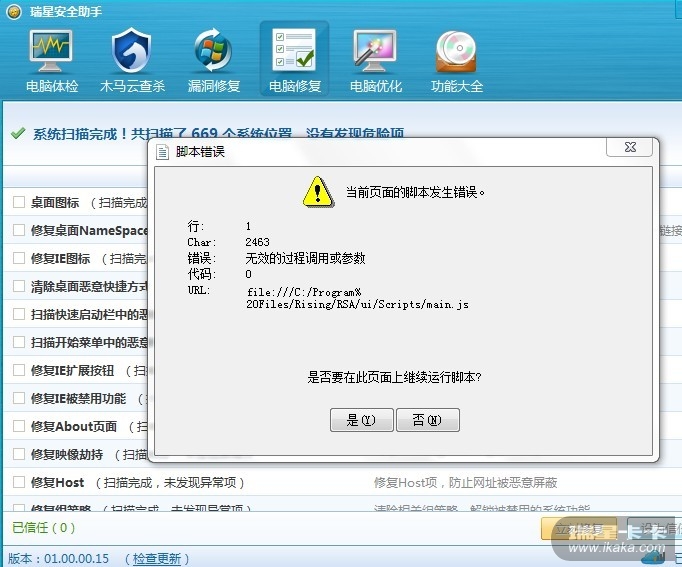Click the 修复Host row label text
This screenshot has width=682, height=567.
pyautogui.click(x=57, y=483)
